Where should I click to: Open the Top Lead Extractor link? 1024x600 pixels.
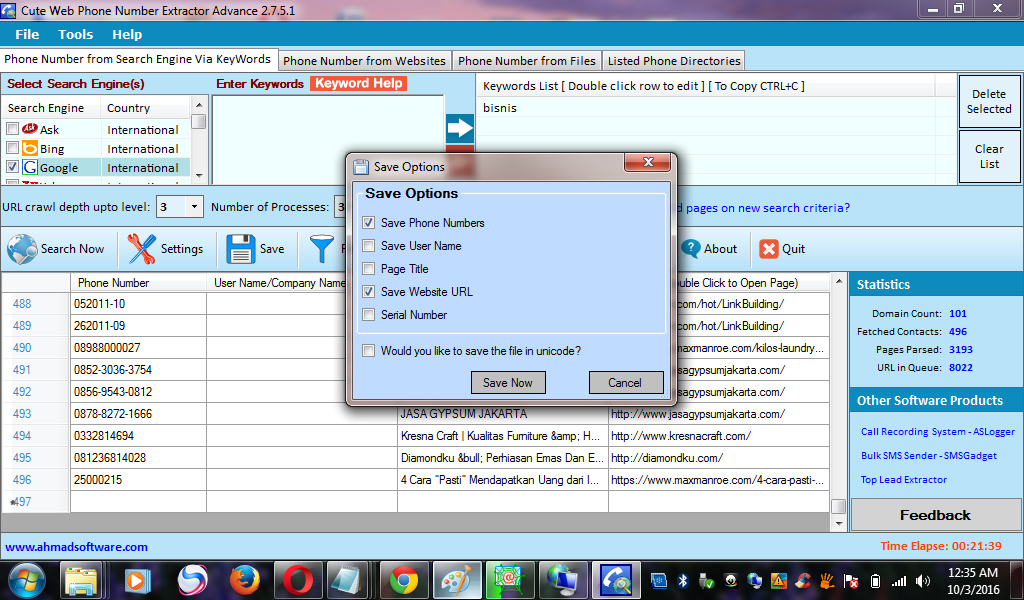pyautogui.click(x=903, y=479)
